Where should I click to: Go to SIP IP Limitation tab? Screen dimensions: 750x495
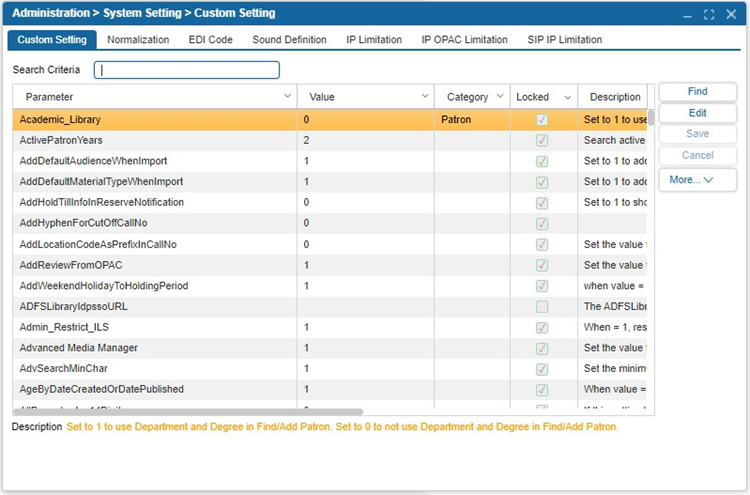[565, 40]
